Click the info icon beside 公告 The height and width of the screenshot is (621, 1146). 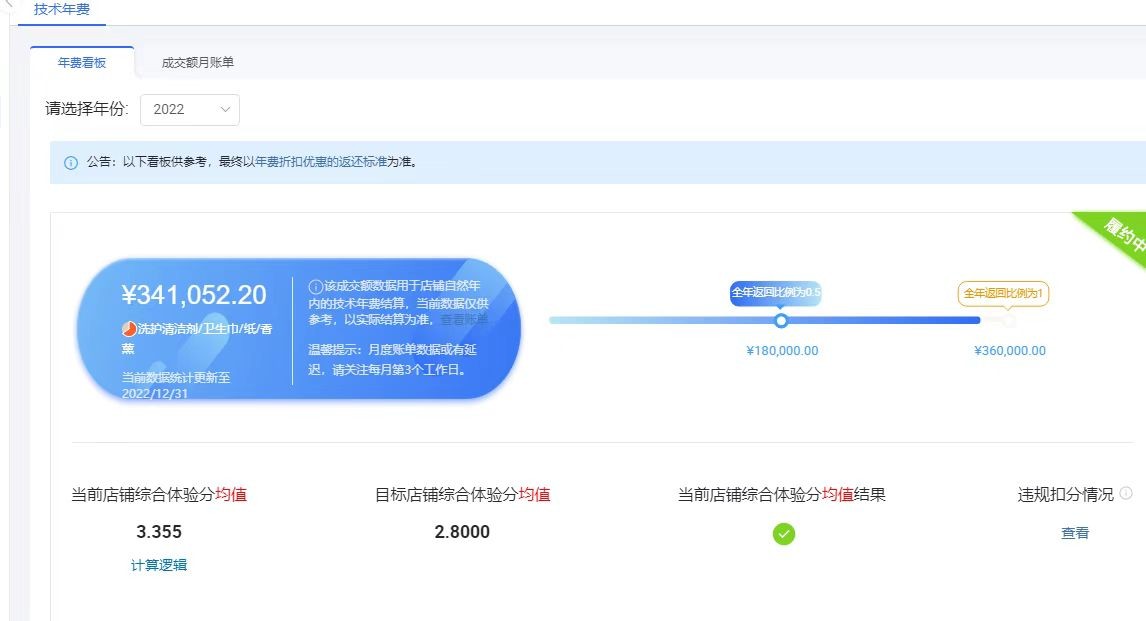click(x=71, y=163)
